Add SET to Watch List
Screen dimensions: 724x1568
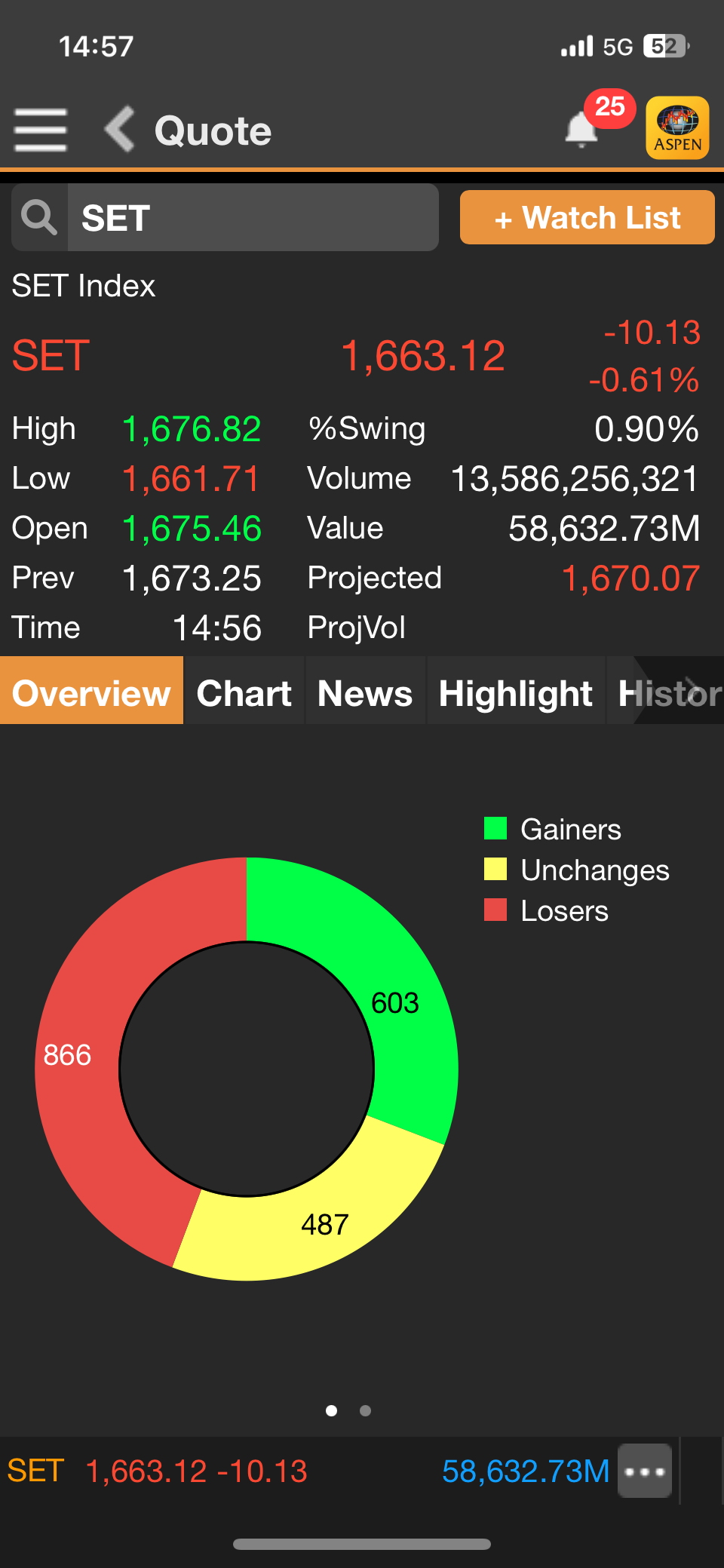tap(587, 217)
